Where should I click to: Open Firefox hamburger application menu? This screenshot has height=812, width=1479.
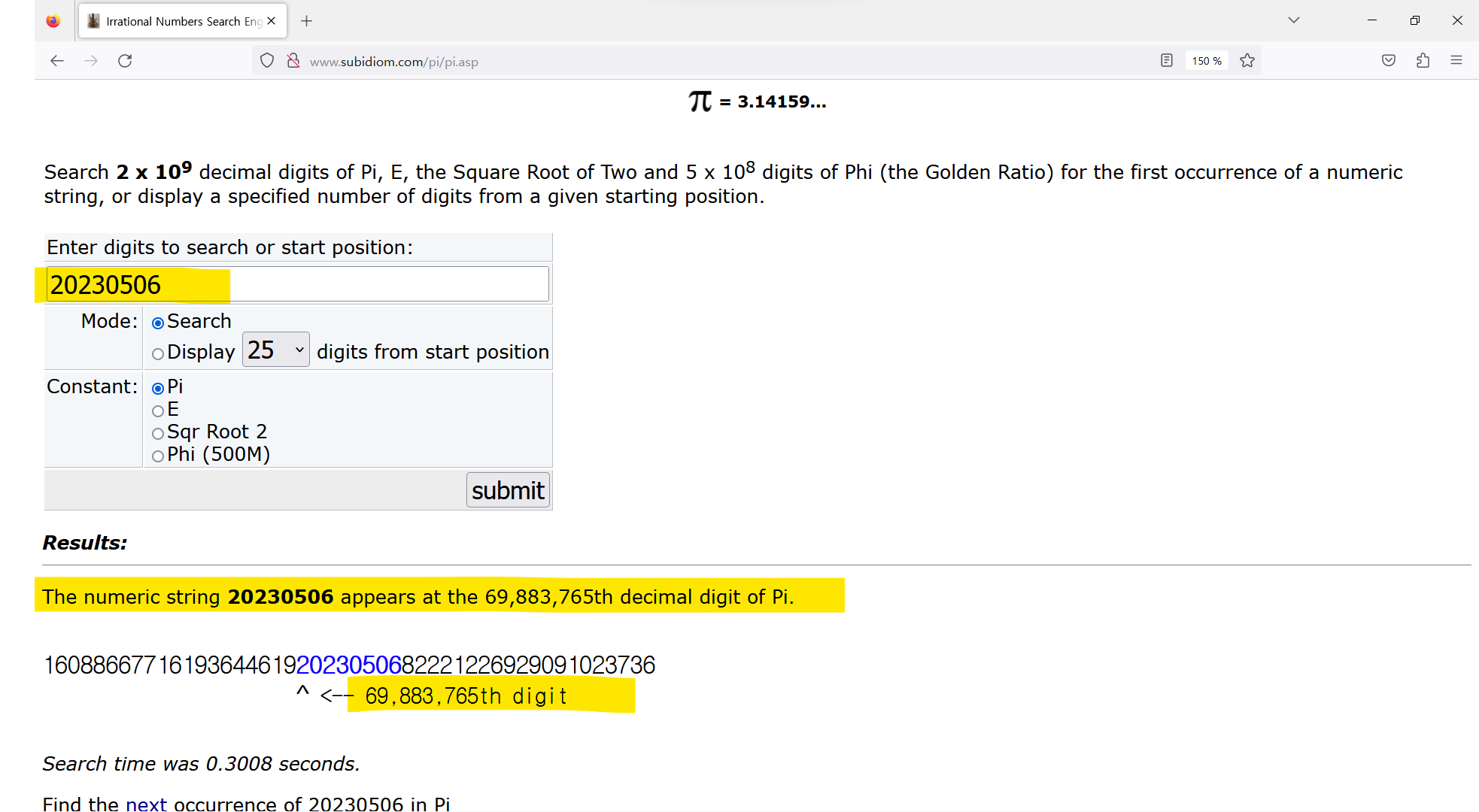(x=1456, y=61)
